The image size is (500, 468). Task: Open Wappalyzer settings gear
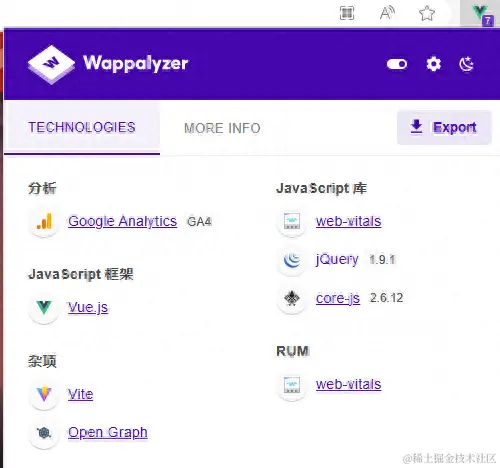(434, 64)
